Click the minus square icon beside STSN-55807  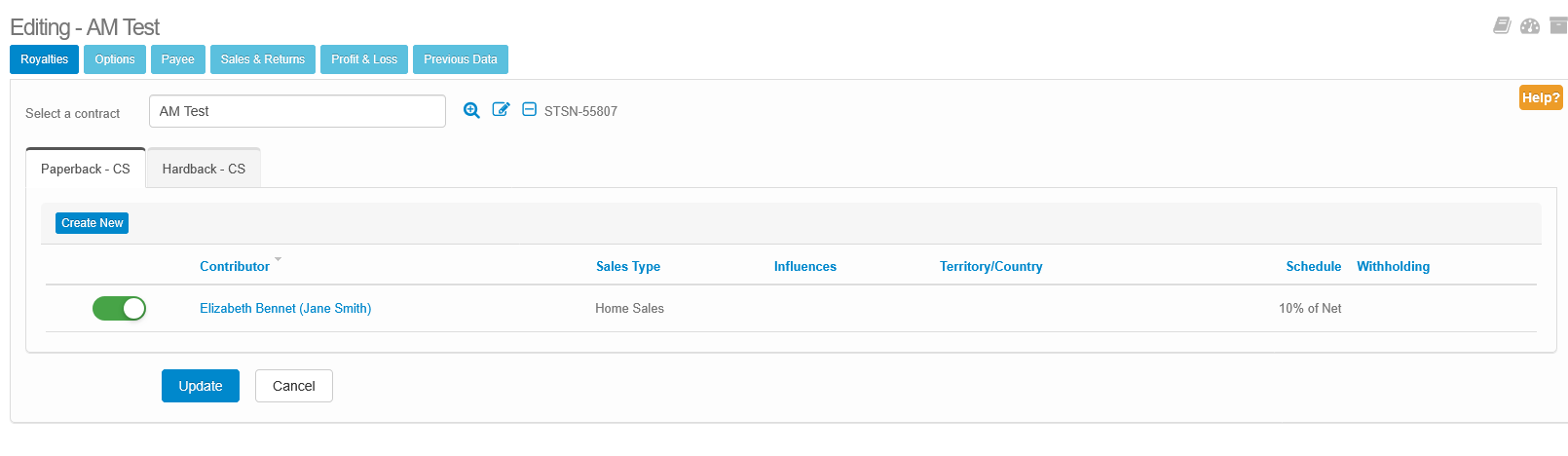(x=529, y=110)
